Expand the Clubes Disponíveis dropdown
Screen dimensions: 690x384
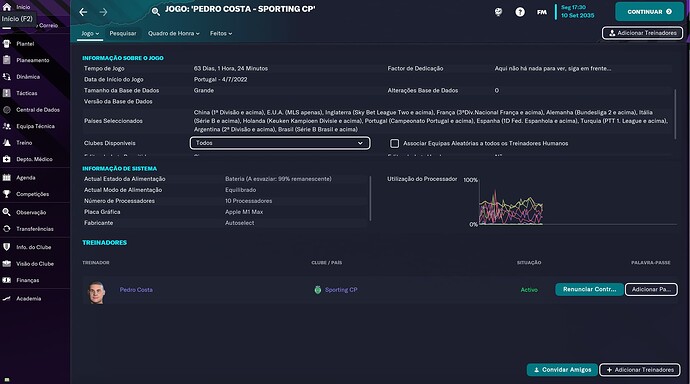pyautogui.click(x=280, y=143)
